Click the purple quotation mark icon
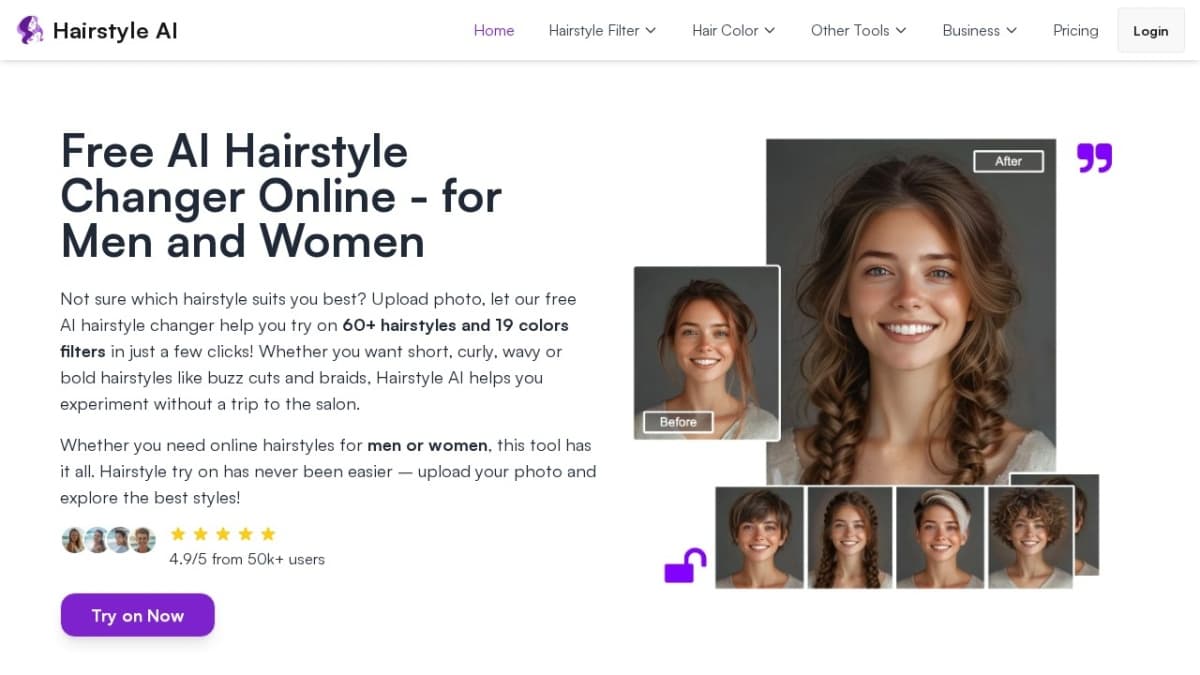 [1095, 157]
